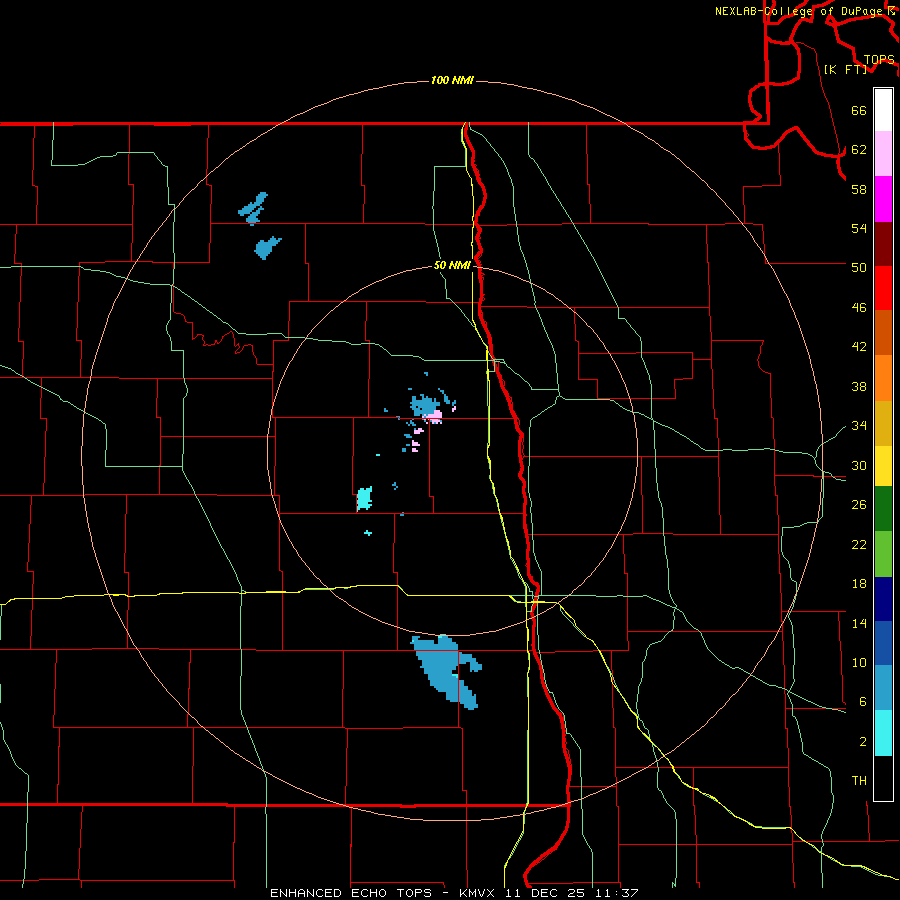Click the pink echo core near radar center

pyautogui.click(x=435, y=416)
